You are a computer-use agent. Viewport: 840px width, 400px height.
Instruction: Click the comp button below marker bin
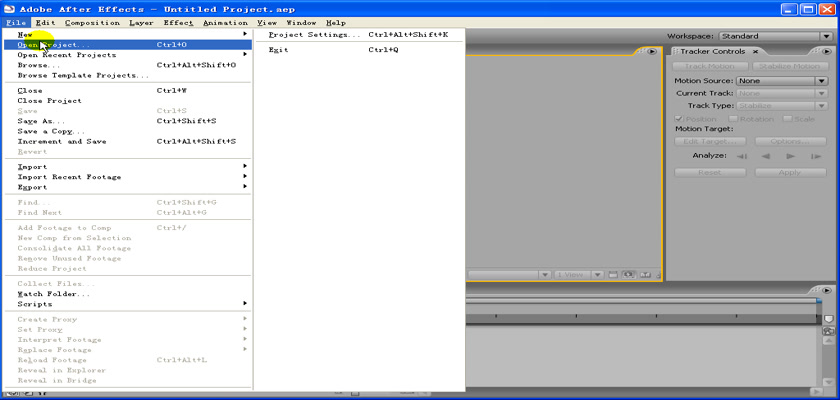(829, 331)
